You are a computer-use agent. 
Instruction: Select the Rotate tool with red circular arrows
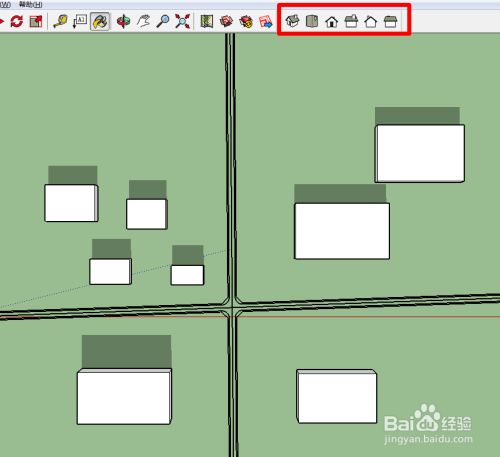[x=17, y=21]
